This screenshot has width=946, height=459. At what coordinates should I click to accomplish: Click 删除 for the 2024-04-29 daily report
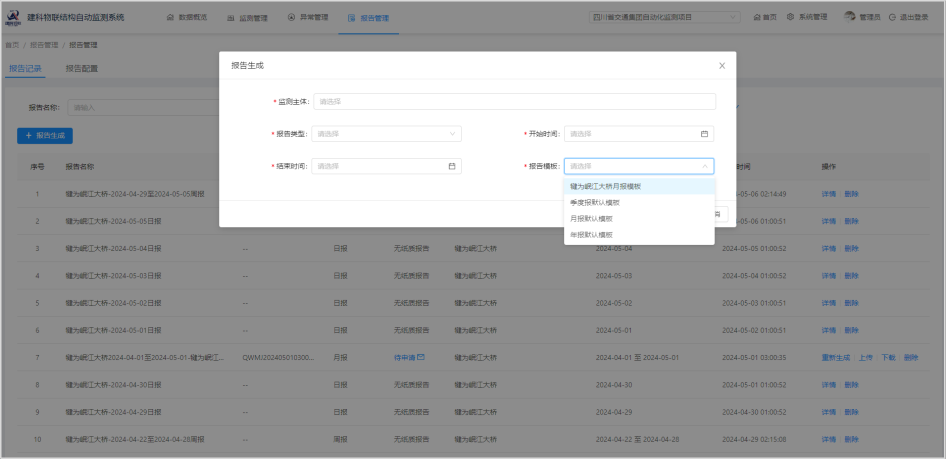coord(851,412)
